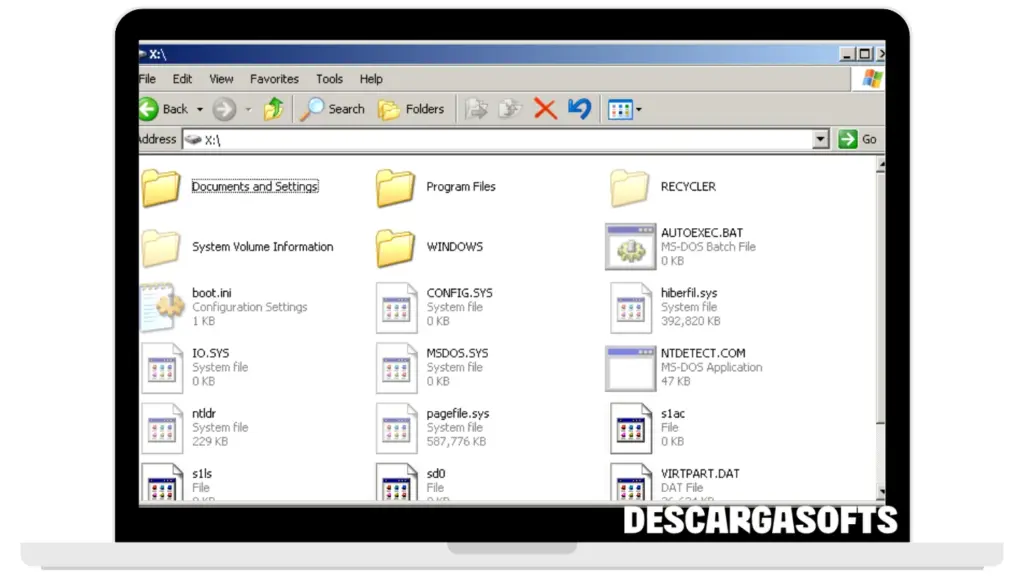Select the boot.ini file icon
Viewport: 1024px width, 576px height.
pos(162,308)
